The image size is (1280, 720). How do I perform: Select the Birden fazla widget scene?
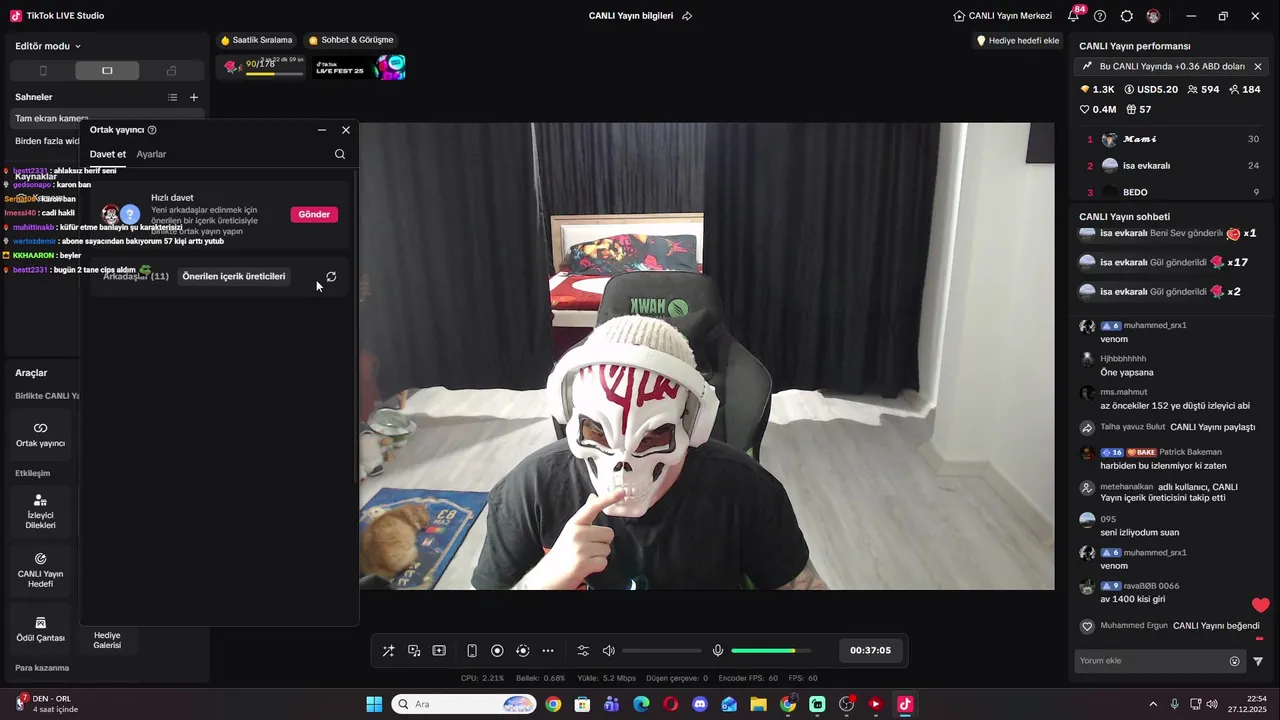45,141
